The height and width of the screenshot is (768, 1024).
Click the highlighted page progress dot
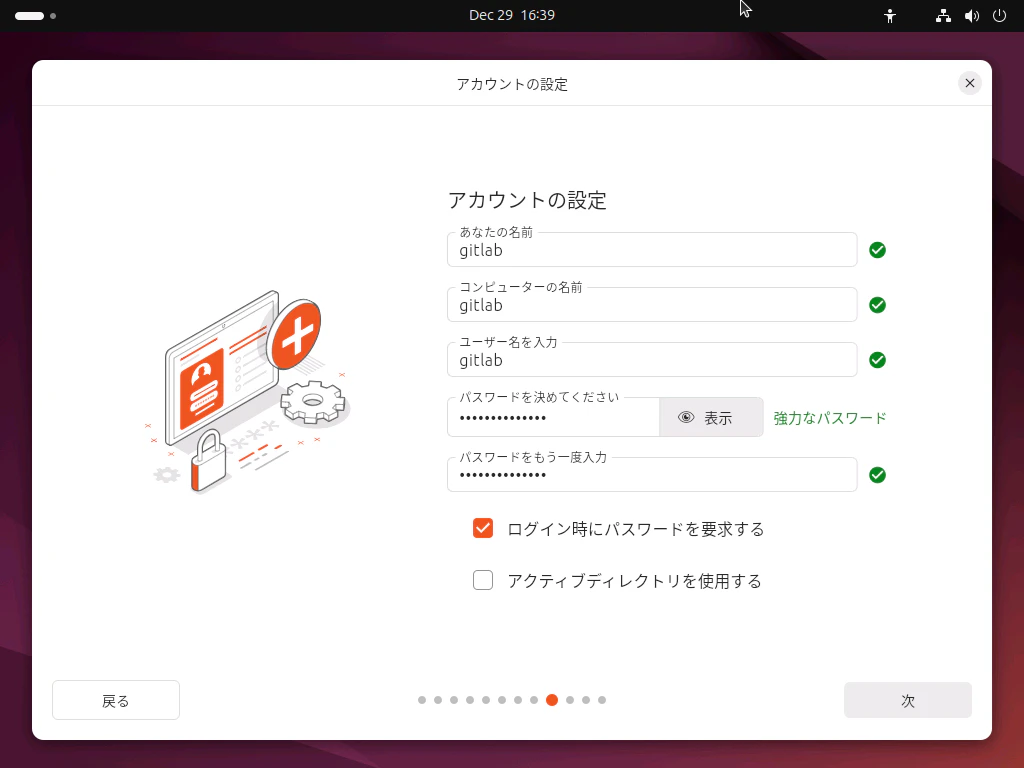coord(552,701)
